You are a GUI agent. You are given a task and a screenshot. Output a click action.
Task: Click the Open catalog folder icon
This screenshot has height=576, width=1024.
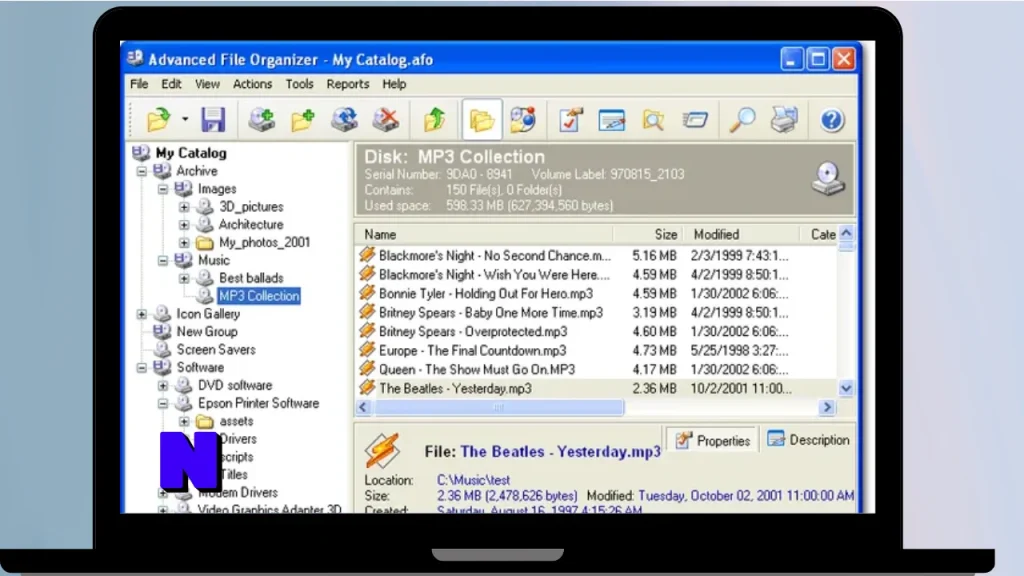pyautogui.click(x=158, y=120)
